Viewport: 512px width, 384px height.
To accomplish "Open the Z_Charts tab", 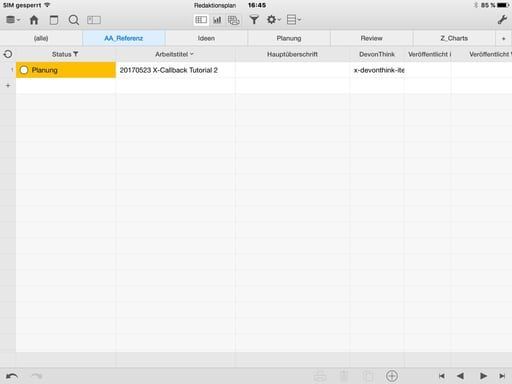I will [x=454, y=38].
